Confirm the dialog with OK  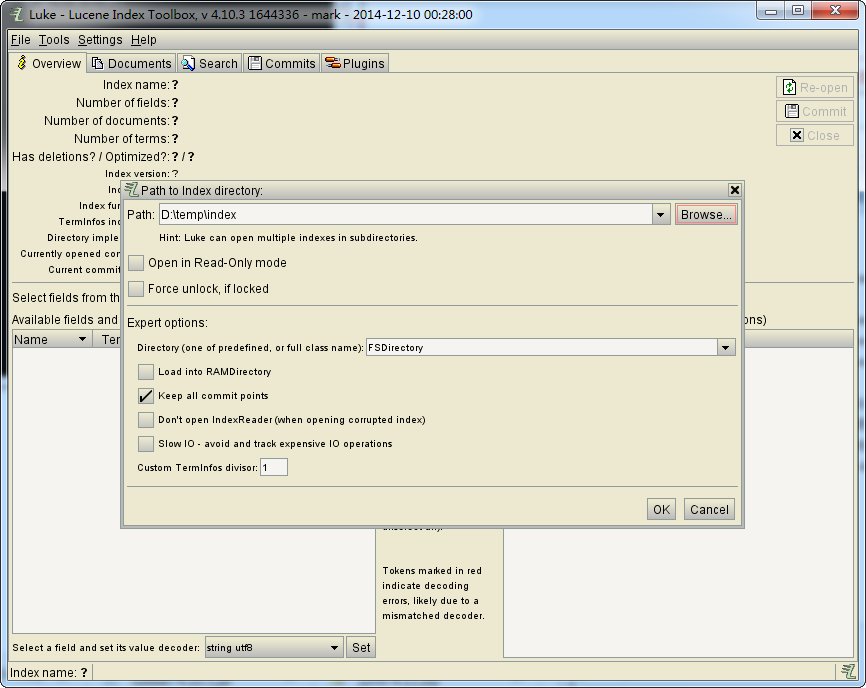pos(661,509)
